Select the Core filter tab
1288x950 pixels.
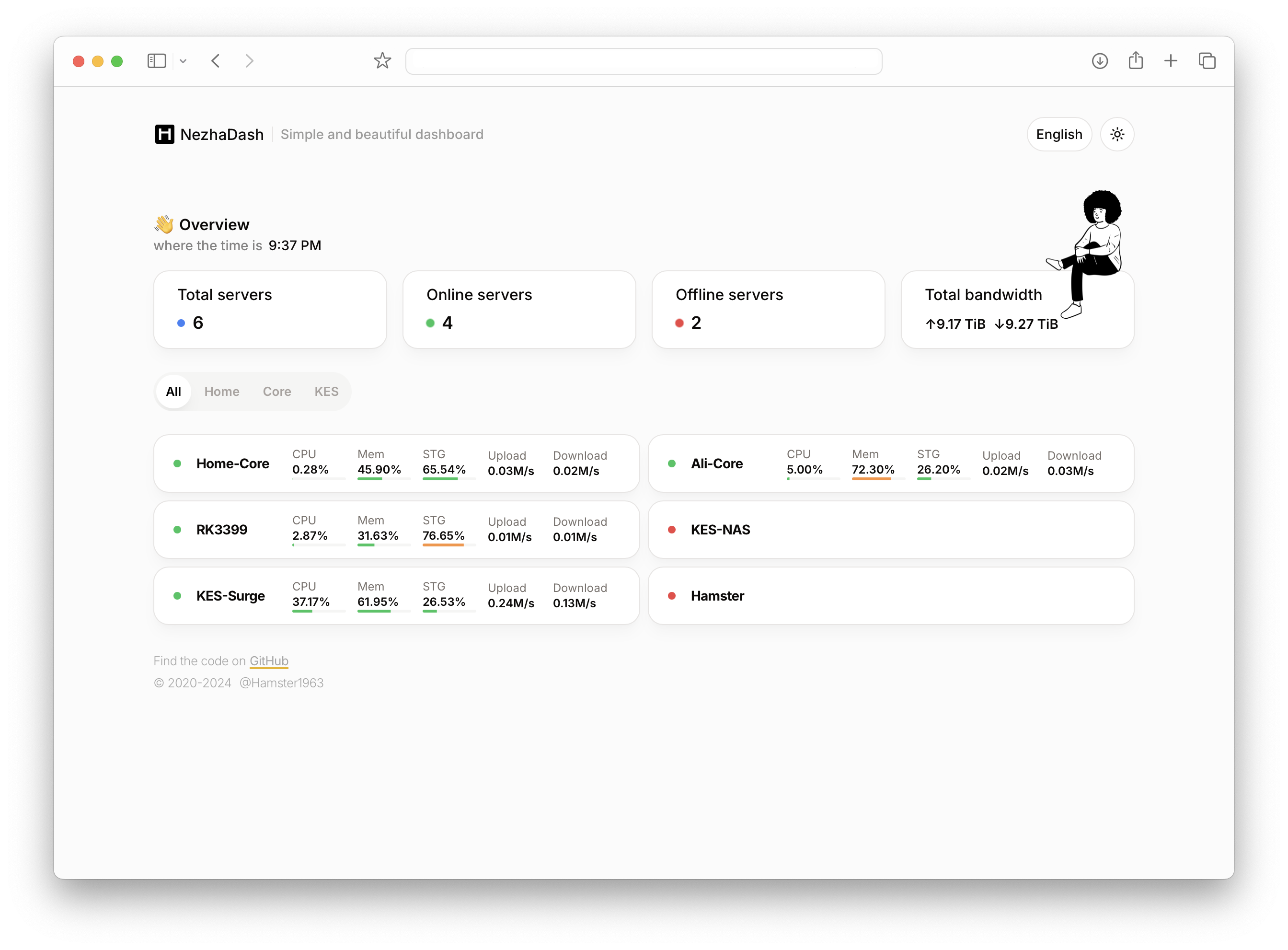coord(276,392)
